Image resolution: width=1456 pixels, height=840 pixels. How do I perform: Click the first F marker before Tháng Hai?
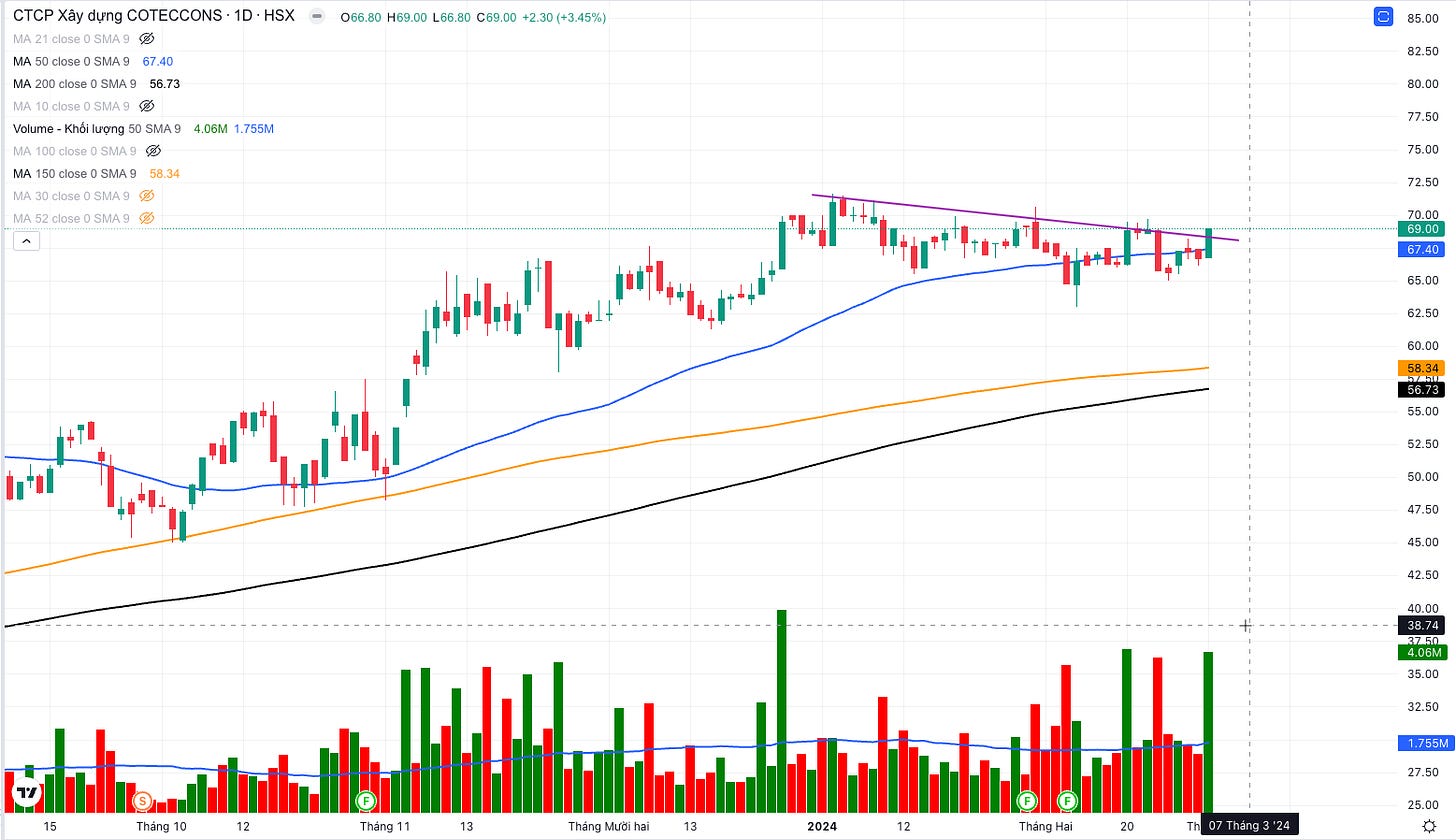click(1026, 801)
